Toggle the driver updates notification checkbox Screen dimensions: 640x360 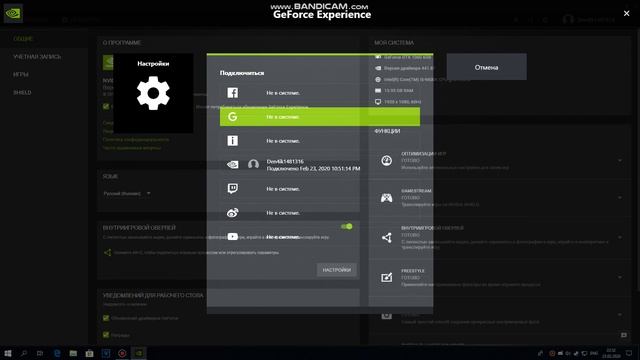(106, 318)
